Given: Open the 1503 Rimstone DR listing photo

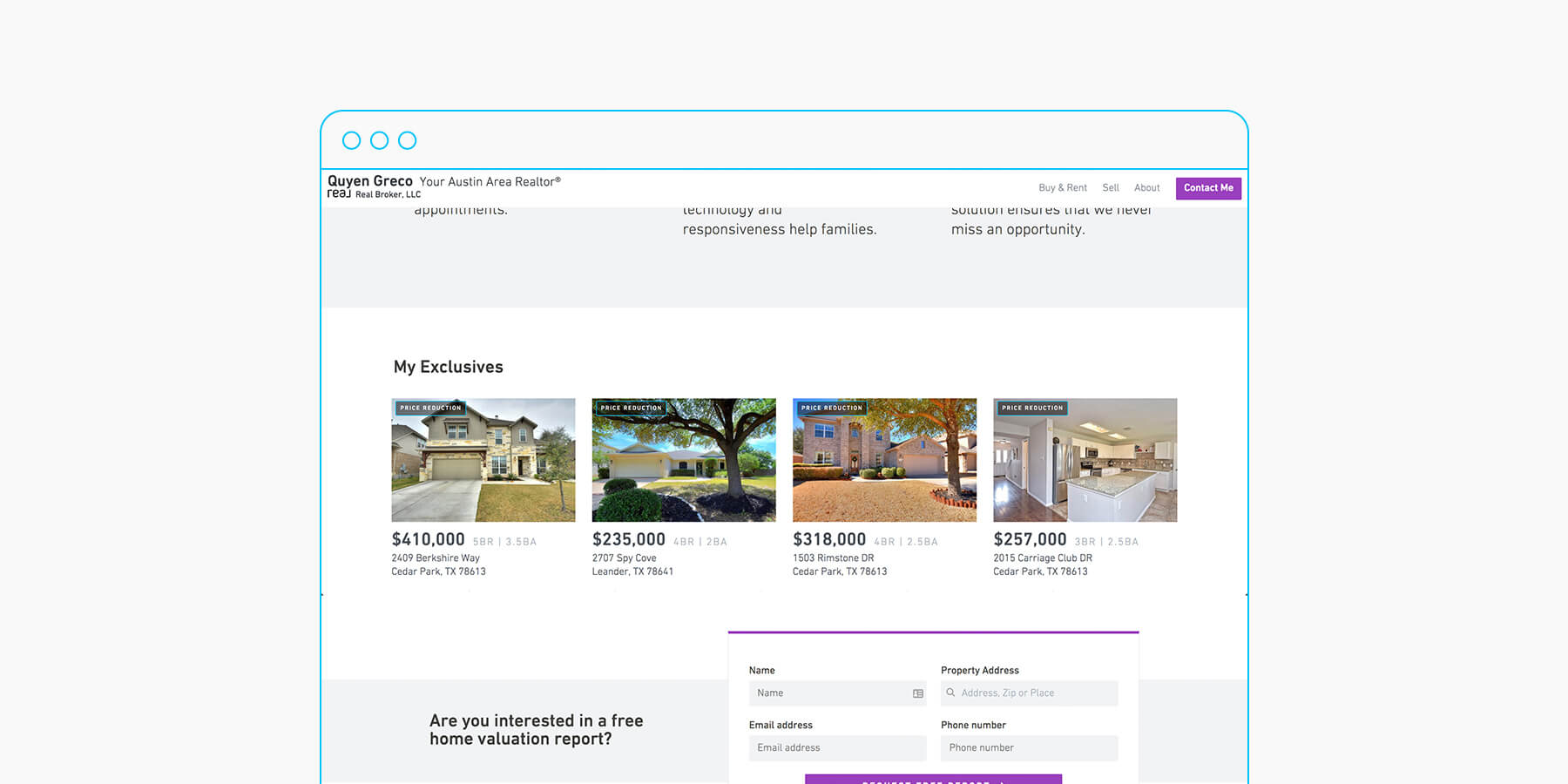Looking at the screenshot, I should [x=884, y=460].
